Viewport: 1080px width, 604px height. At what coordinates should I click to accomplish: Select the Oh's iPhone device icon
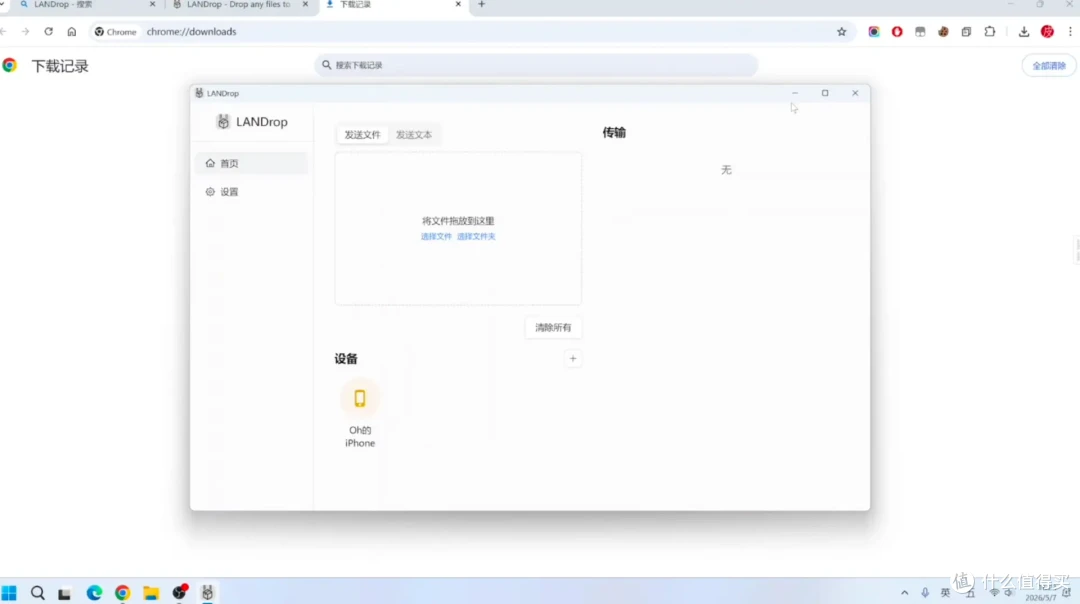click(360, 398)
